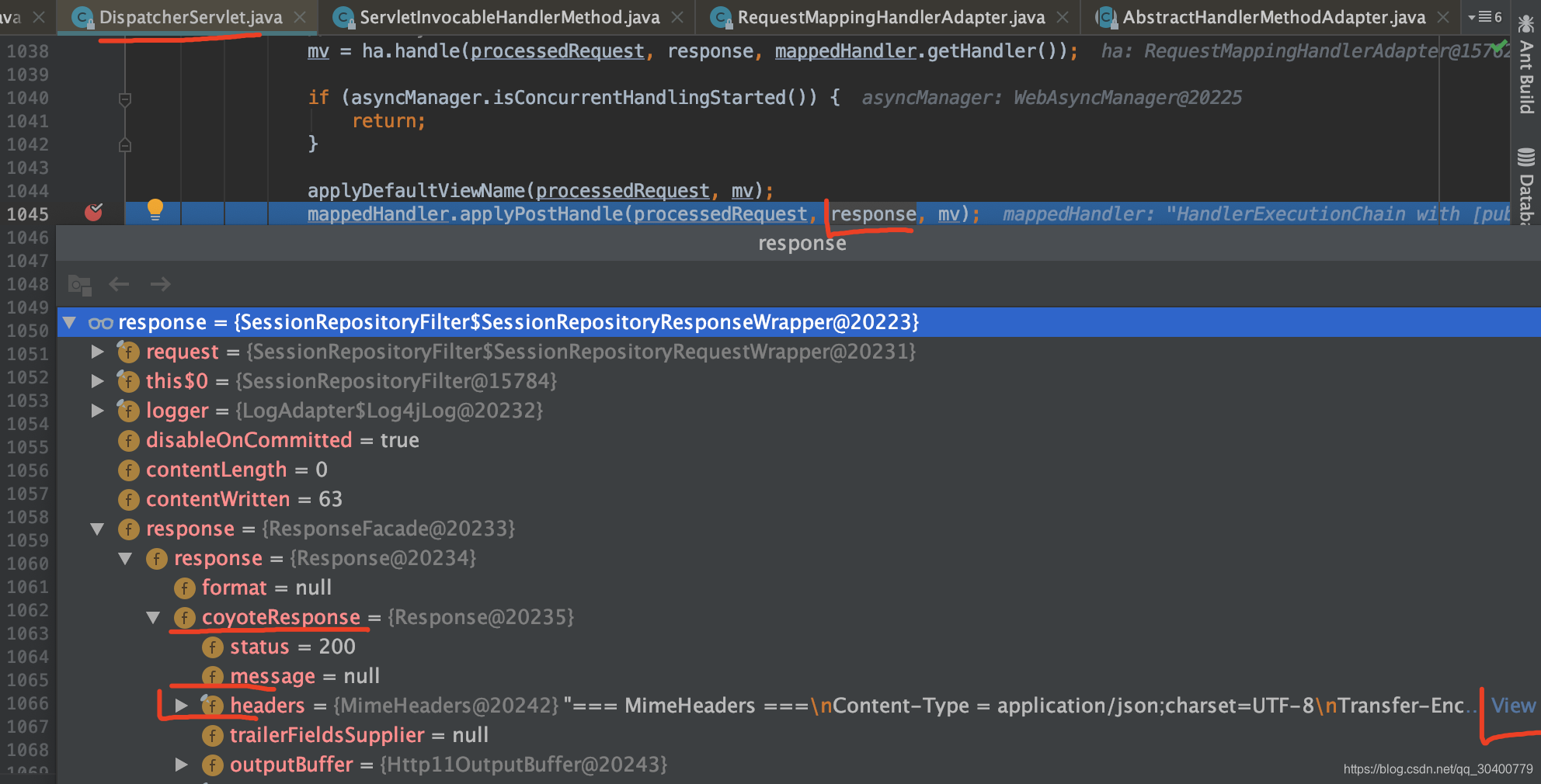Select the contentLength = 0 row

coord(799,470)
